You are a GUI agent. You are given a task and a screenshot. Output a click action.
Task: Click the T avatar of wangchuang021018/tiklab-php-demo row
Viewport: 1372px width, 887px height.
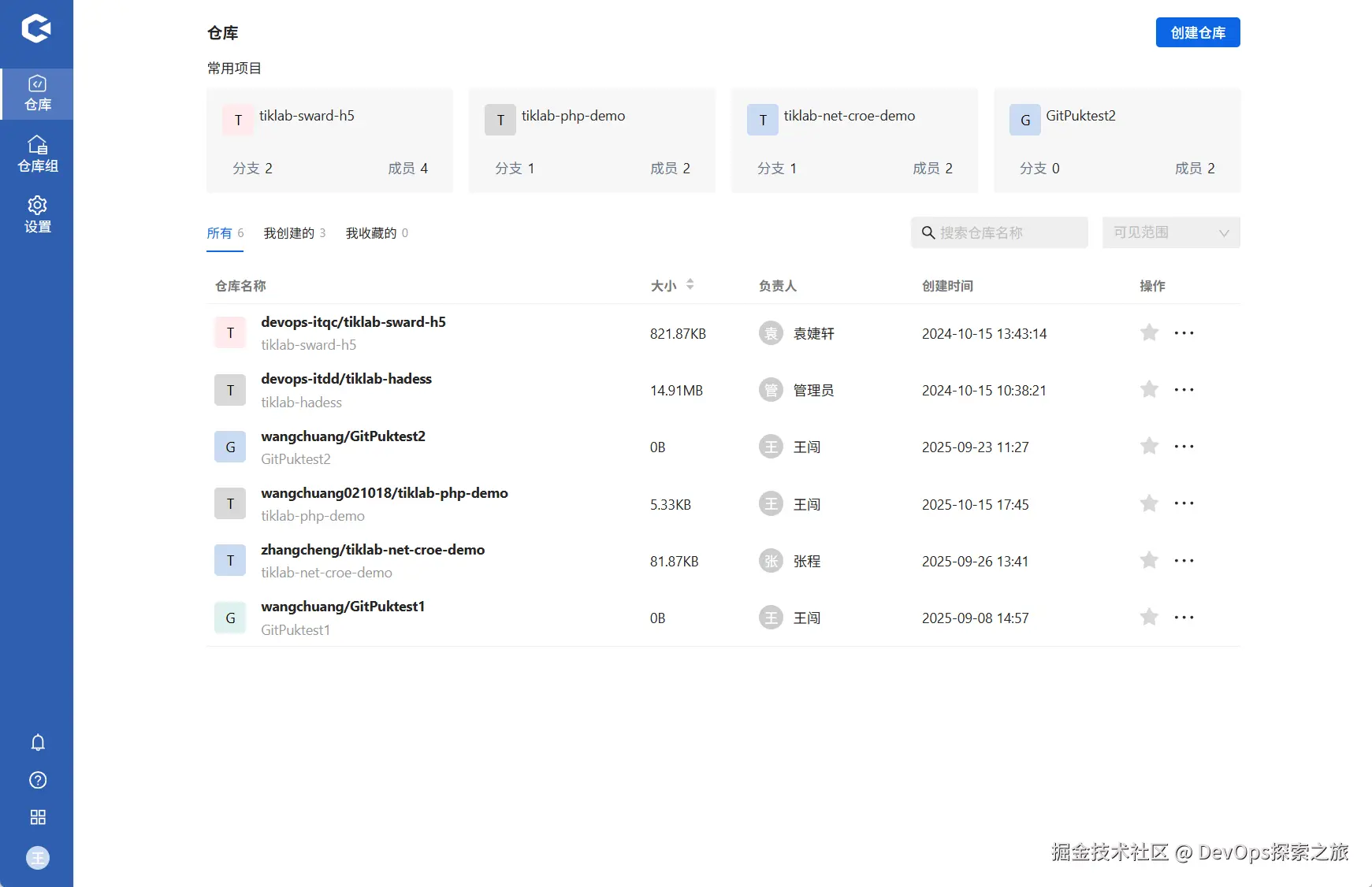coord(230,503)
